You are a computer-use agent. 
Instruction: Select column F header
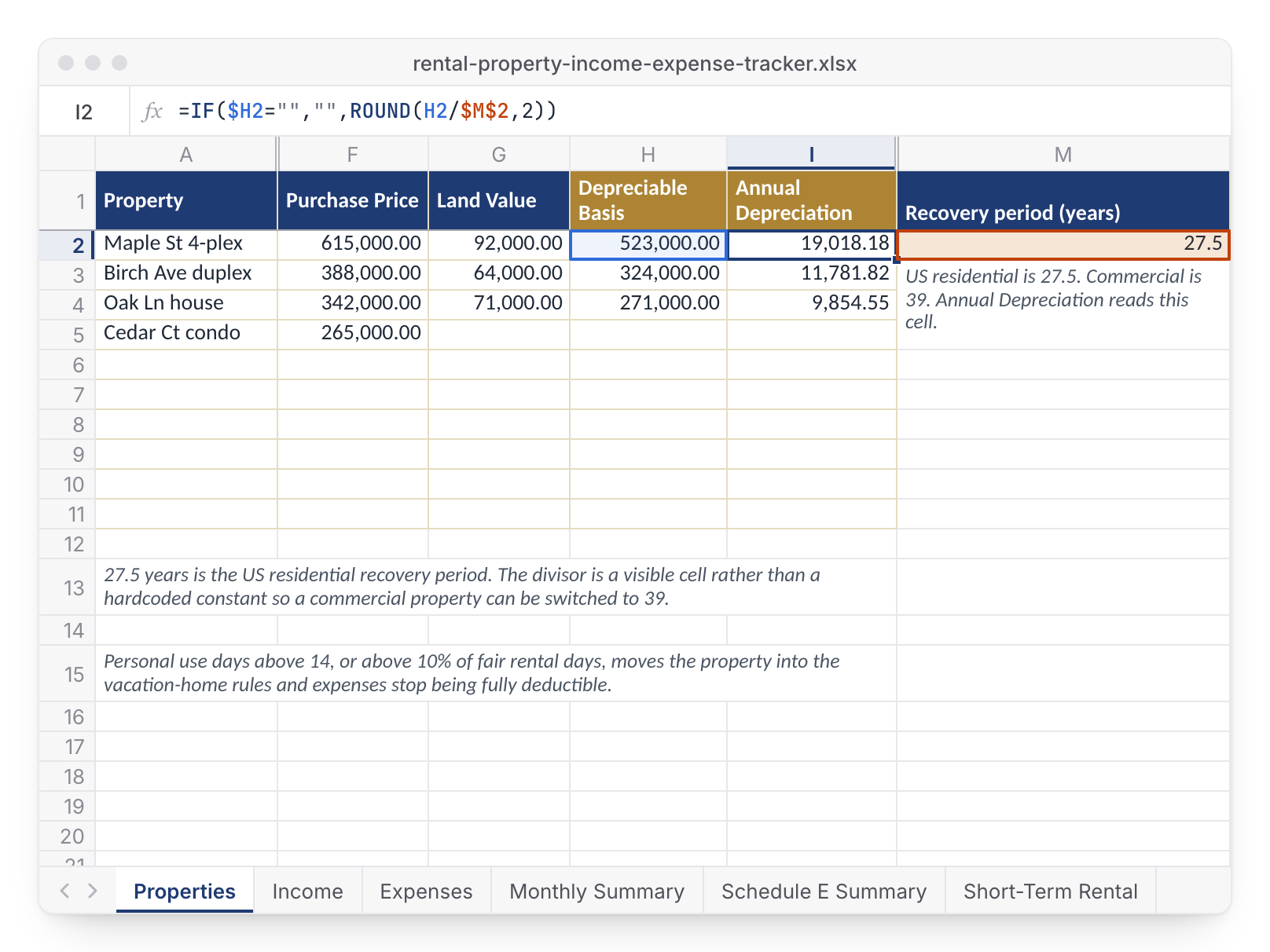(x=353, y=154)
